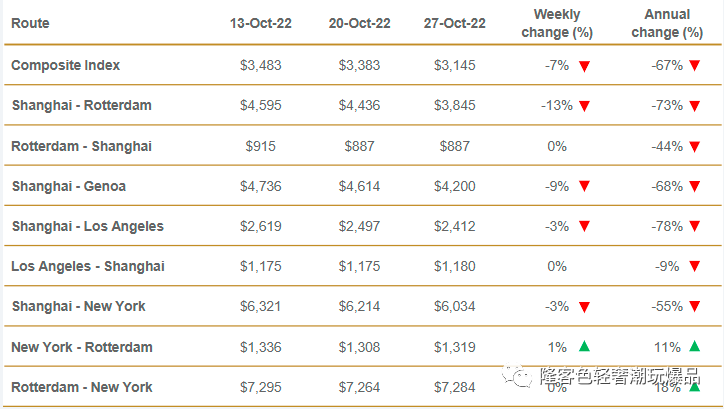This screenshot has width=724, height=409.
Task: Click the Weekly change (%) header
Action: coord(557,24)
